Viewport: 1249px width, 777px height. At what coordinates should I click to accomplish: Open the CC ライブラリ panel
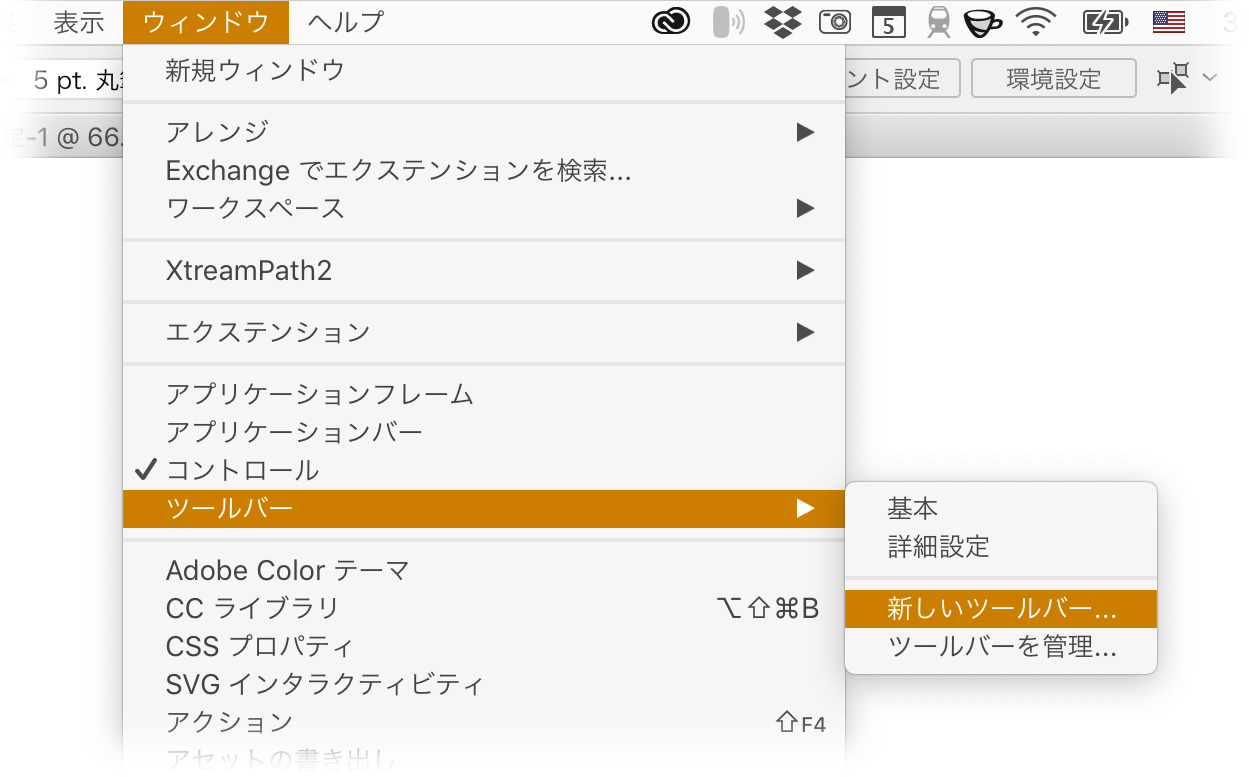tap(484, 609)
